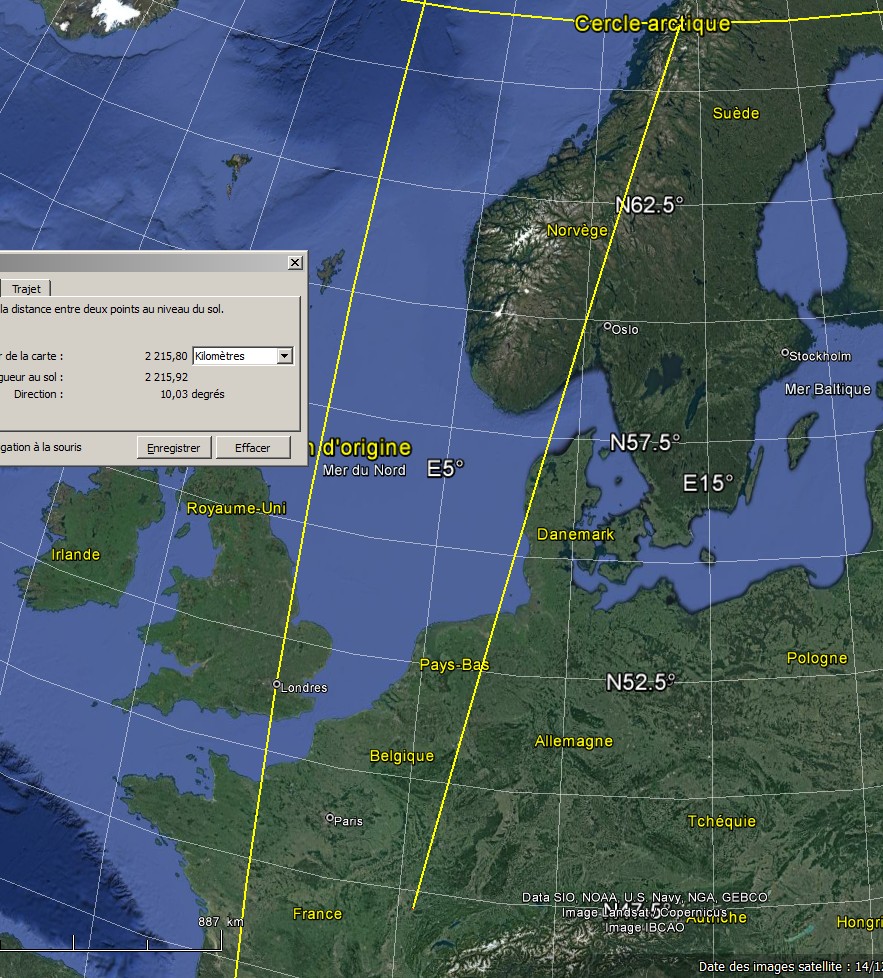Screen dimensions: 883x978
Task: Click the Allemagne country label
Action: click(x=574, y=741)
